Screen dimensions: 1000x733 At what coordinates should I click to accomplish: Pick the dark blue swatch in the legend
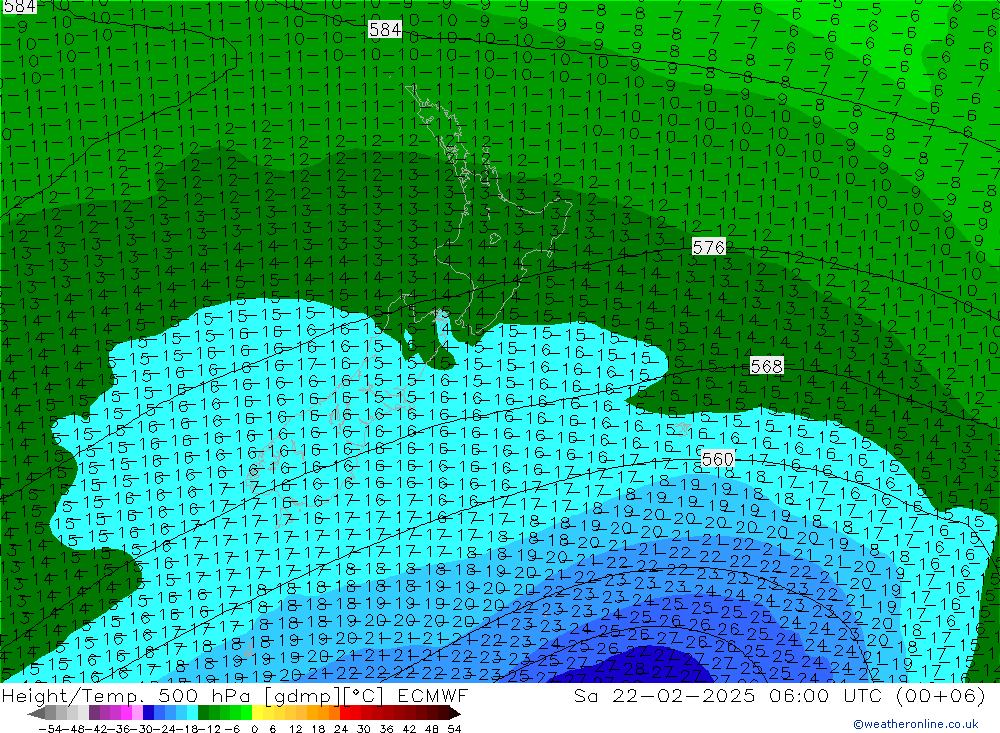pos(148,713)
